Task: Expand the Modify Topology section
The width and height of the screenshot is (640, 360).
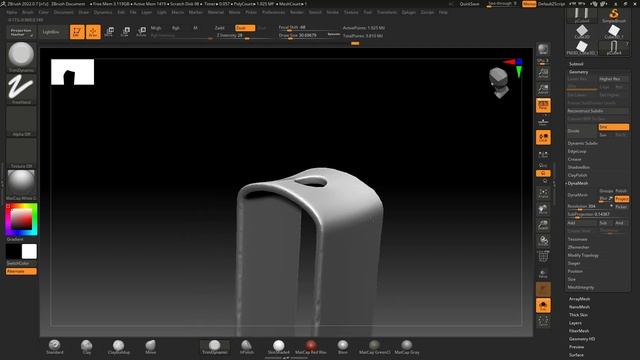Action: (583, 256)
